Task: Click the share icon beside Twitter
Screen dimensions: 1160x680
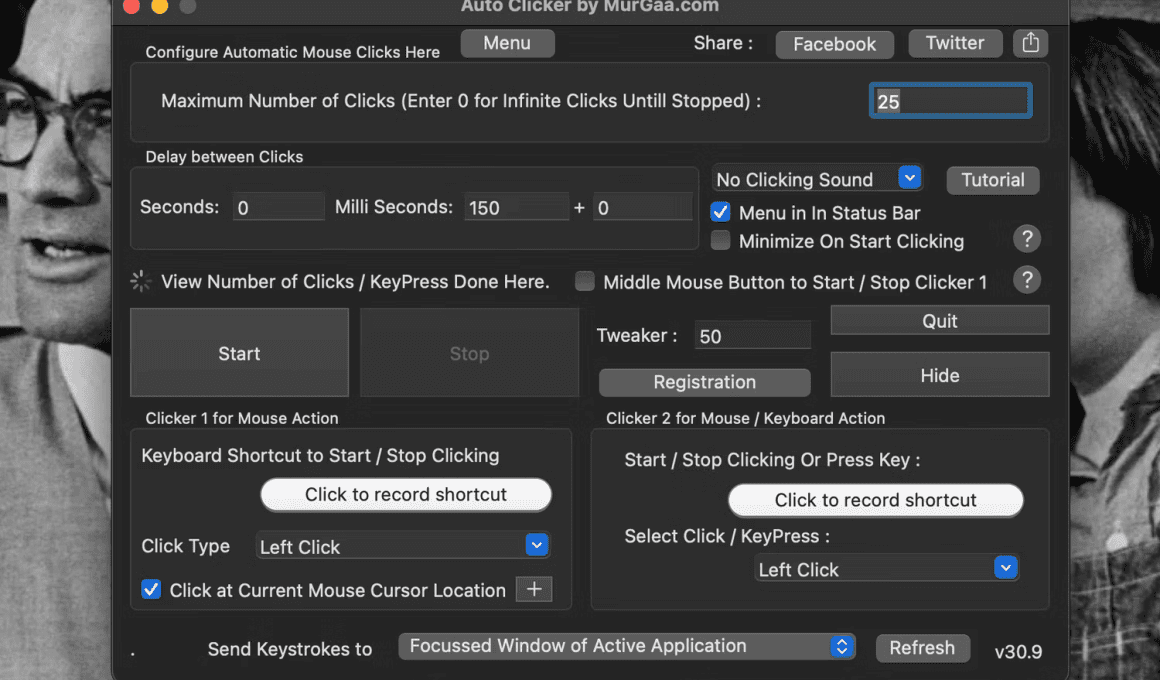Action: [1030, 43]
